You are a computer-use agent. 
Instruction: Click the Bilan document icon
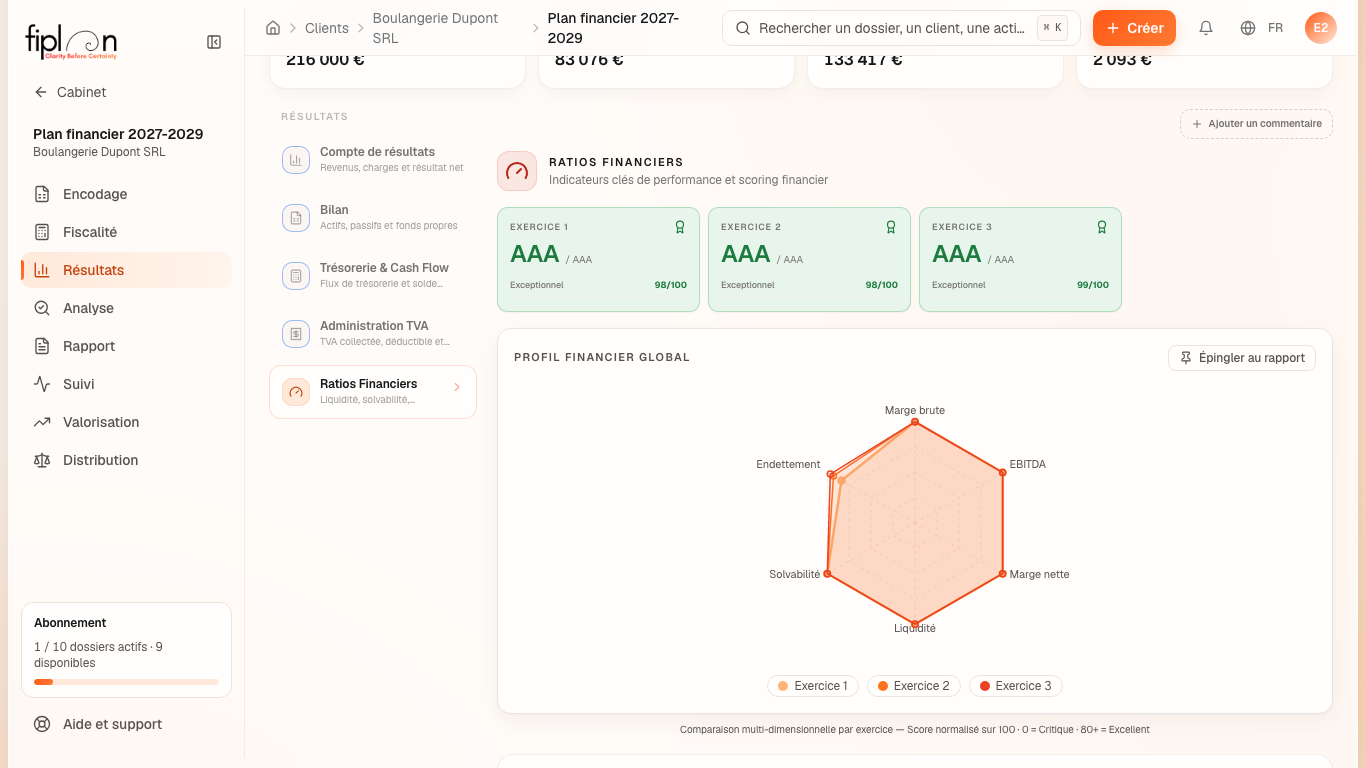(296, 218)
